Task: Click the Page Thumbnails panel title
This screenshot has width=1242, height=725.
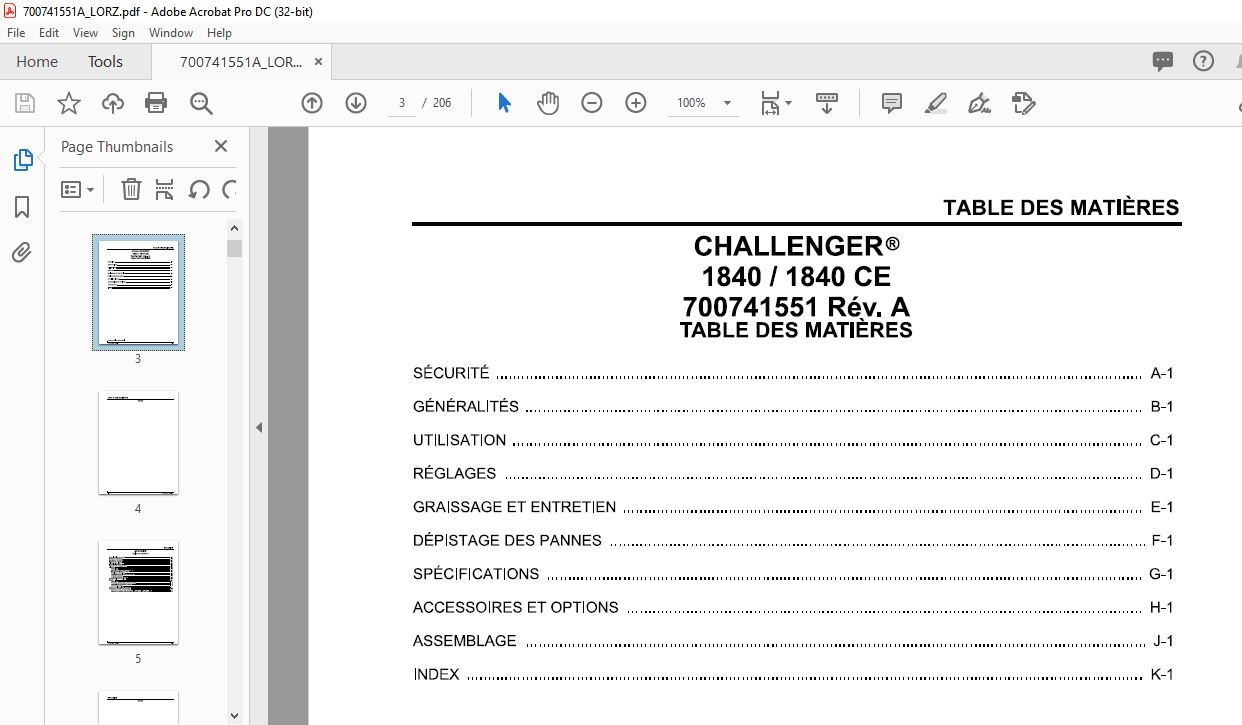Action: 117,147
